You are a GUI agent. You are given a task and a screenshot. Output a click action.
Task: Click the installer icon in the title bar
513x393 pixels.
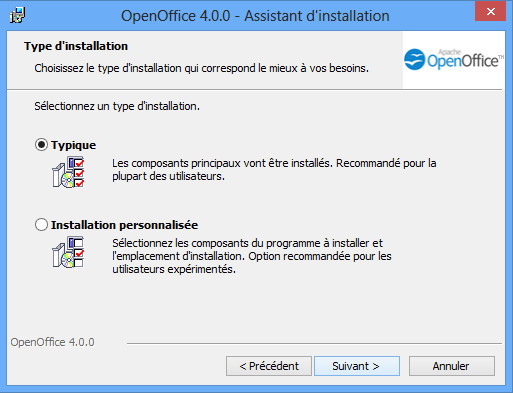pos(18,15)
